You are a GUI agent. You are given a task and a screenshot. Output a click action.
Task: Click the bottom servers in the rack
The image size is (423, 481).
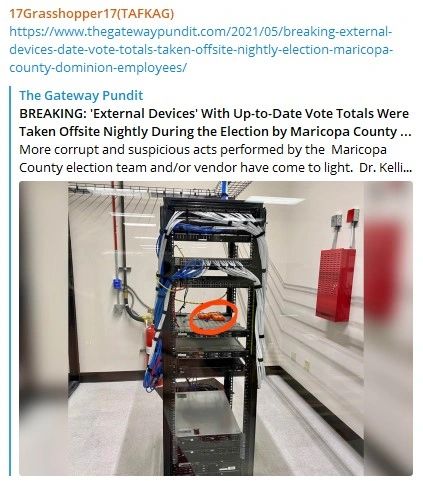[209, 450]
